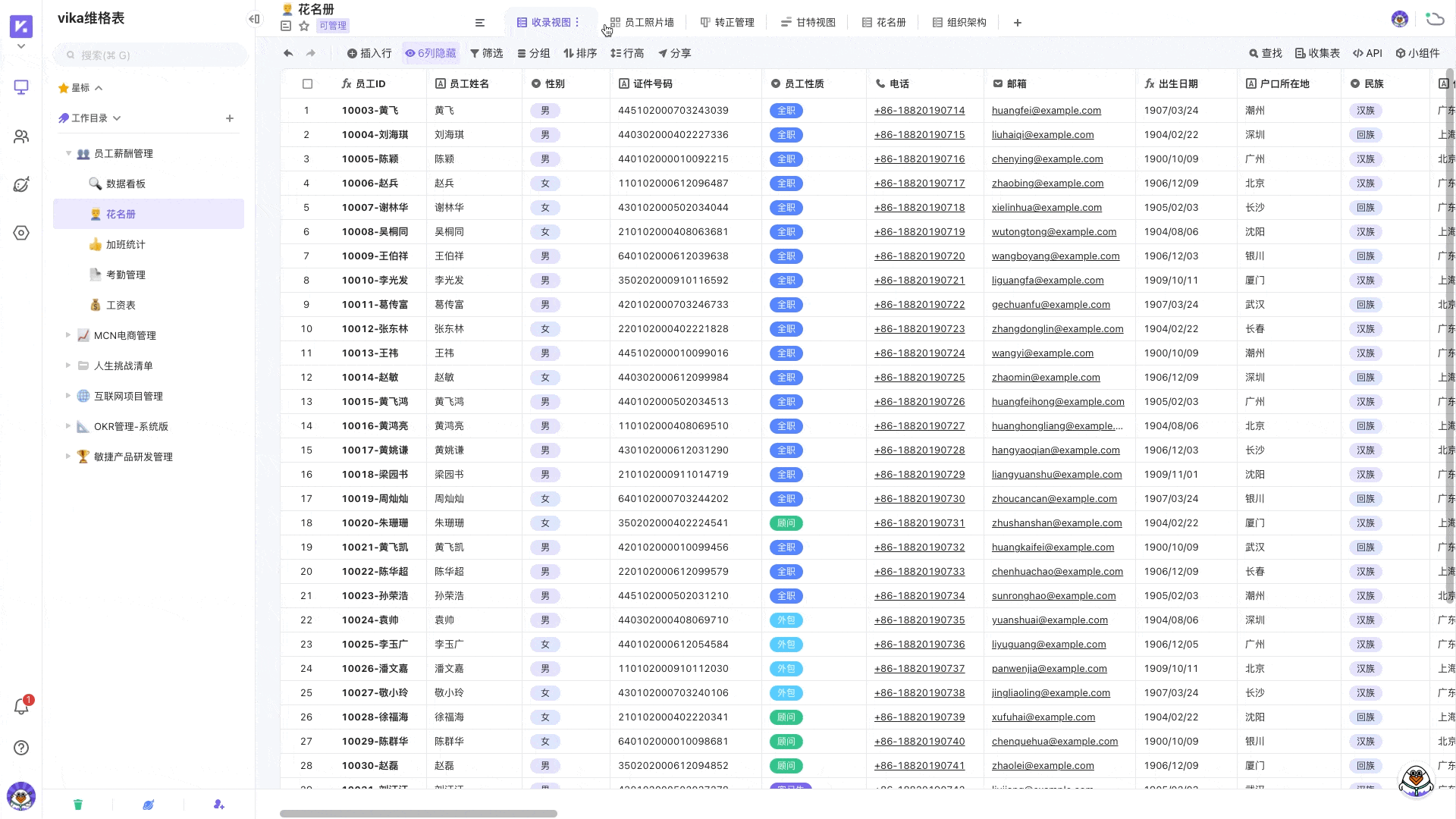Add new view with plus icon
Image resolution: width=1456 pixels, height=819 pixels.
point(1018,23)
